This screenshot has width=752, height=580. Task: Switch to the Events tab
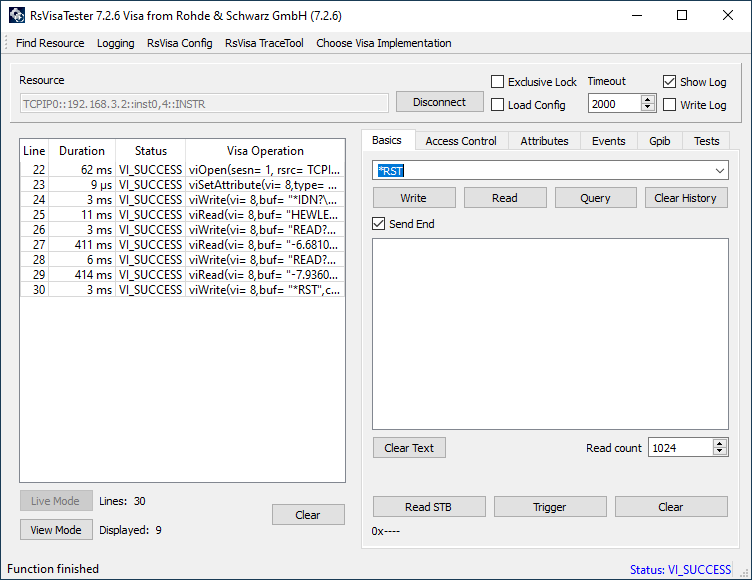(609, 141)
